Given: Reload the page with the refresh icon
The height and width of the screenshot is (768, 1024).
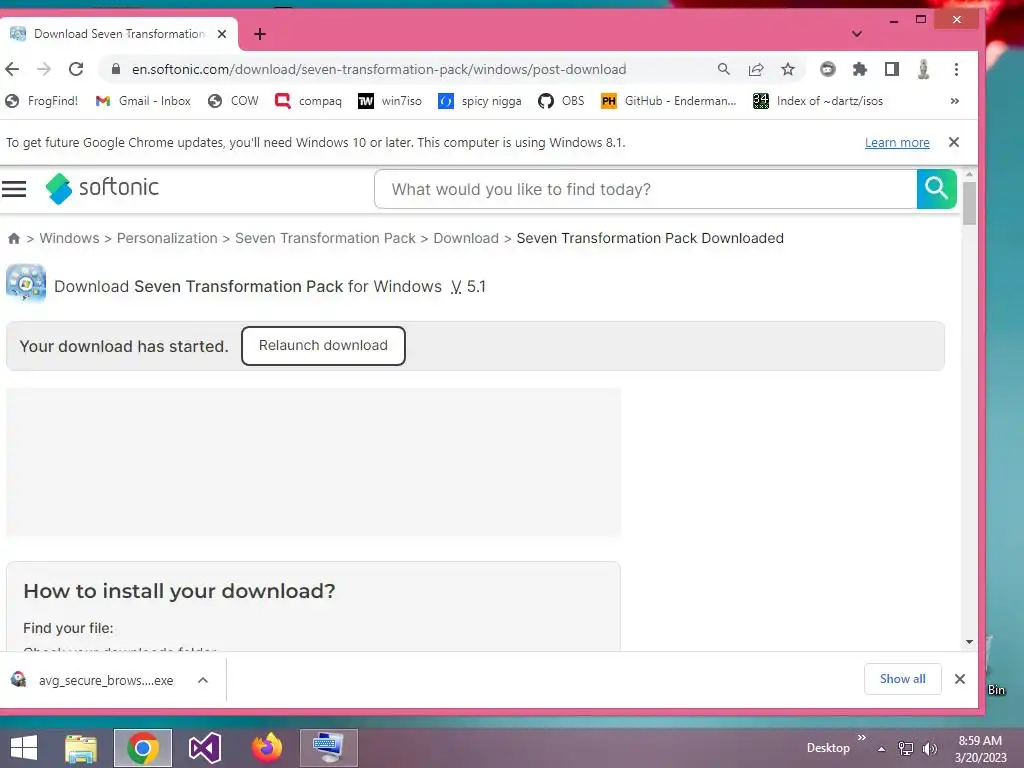Looking at the screenshot, I should 76,69.
